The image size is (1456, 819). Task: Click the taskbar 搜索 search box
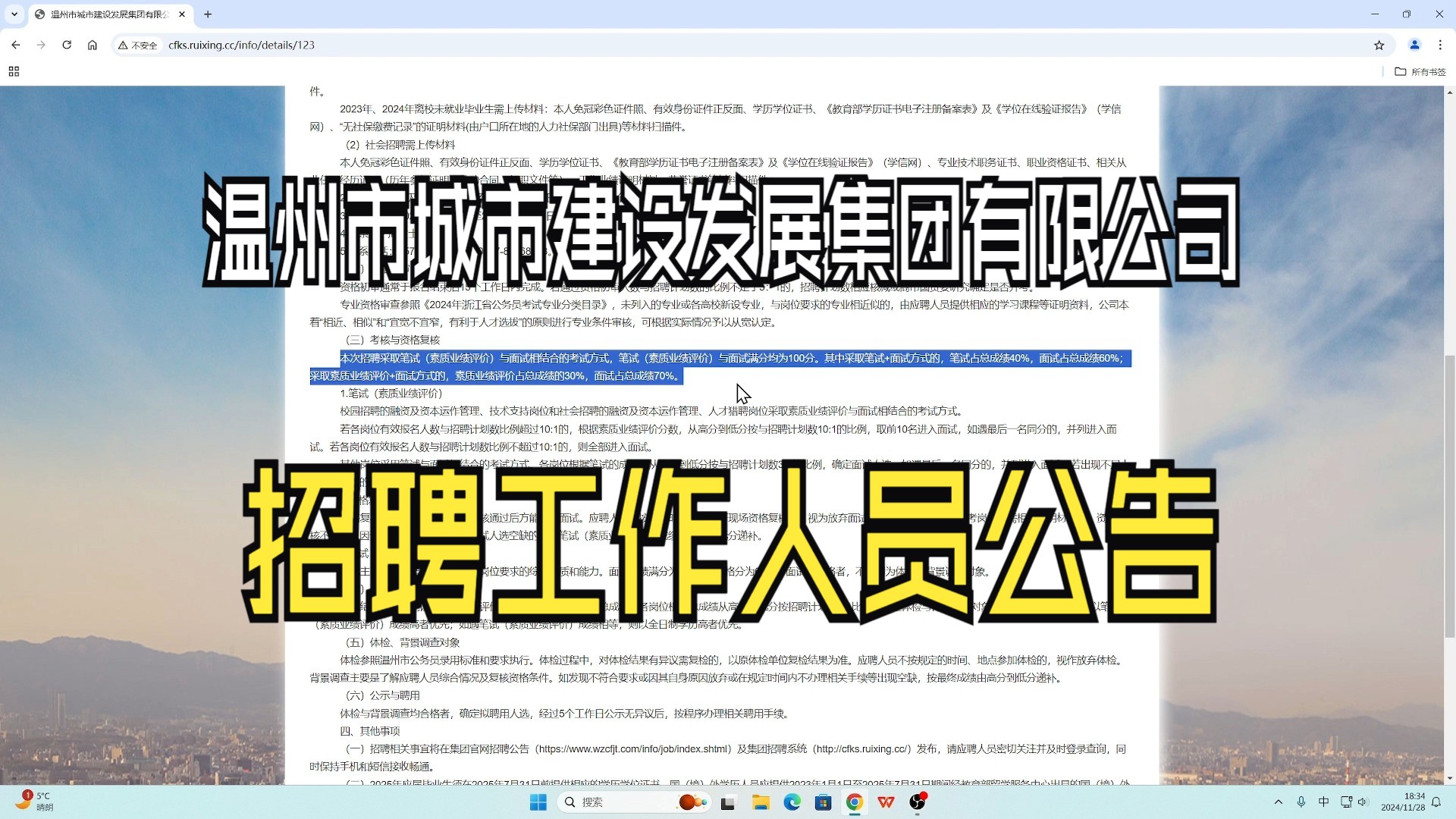click(633, 802)
